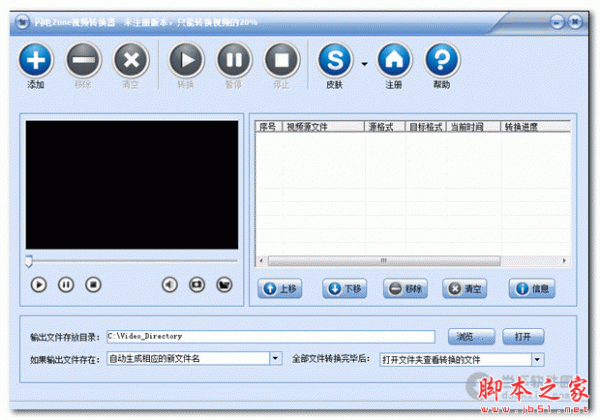Click the 暂停 pause icon in the top toolbar

coord(234,60)
